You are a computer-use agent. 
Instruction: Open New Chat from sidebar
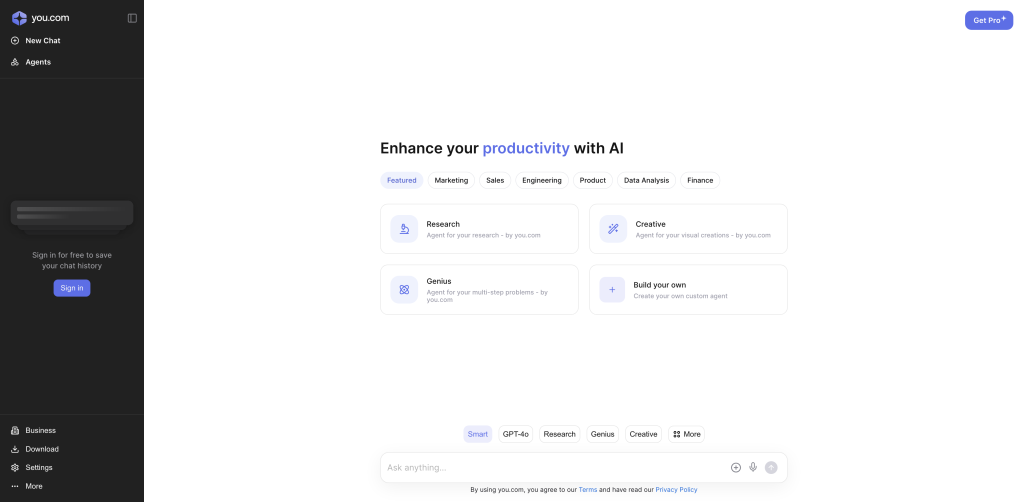point(43,40)
